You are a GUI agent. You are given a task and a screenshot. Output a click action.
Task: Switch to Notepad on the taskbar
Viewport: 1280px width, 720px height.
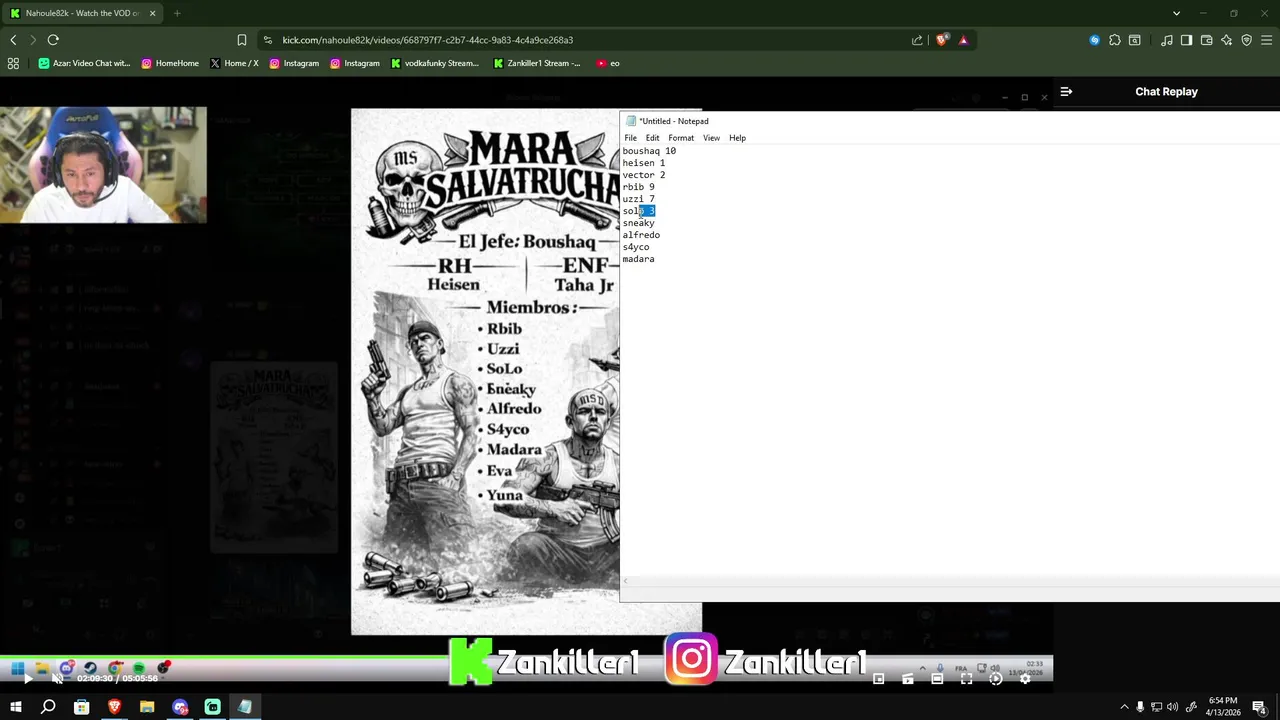pos(245,707)
